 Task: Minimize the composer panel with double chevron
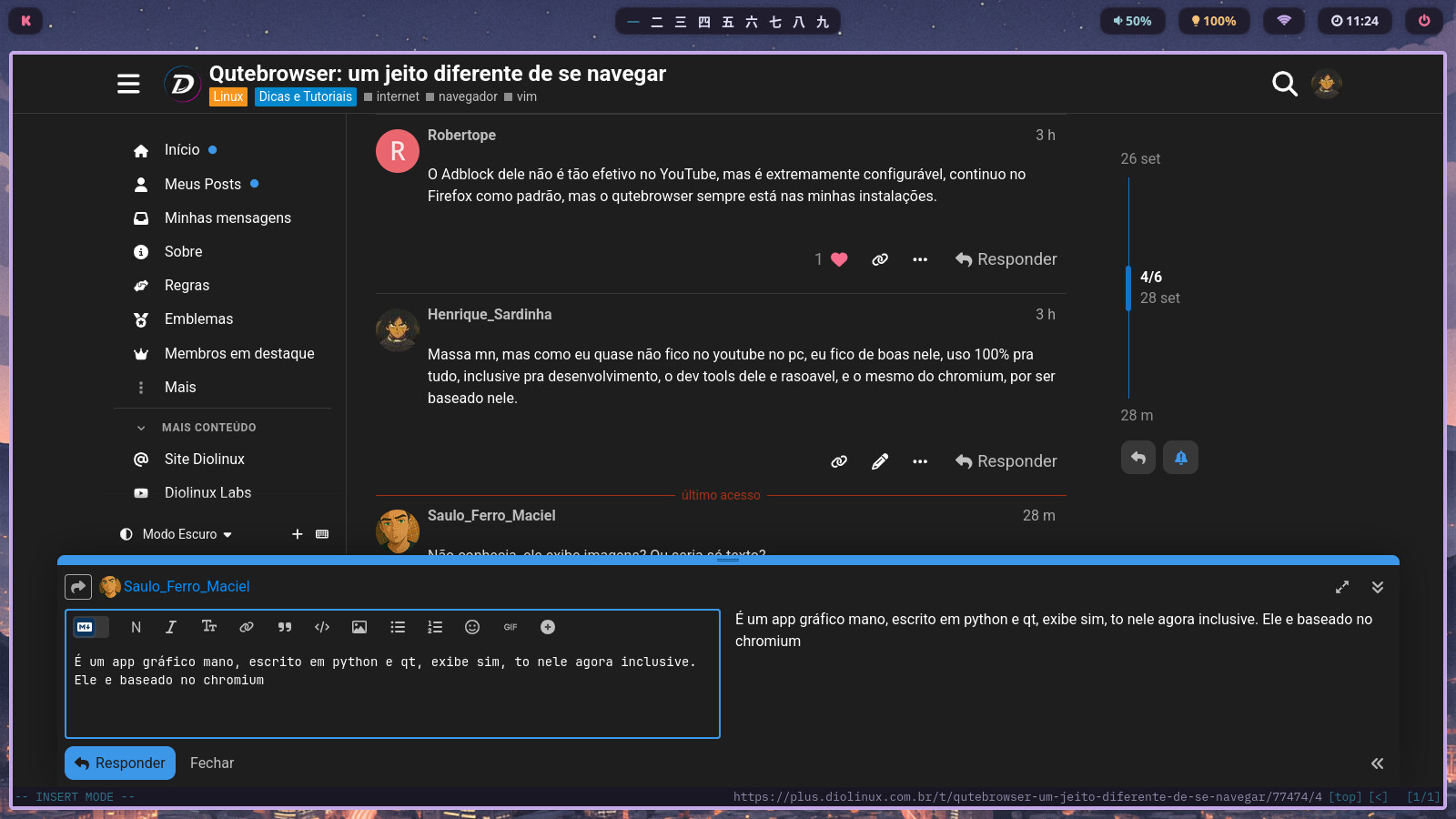coord(1377,587)
